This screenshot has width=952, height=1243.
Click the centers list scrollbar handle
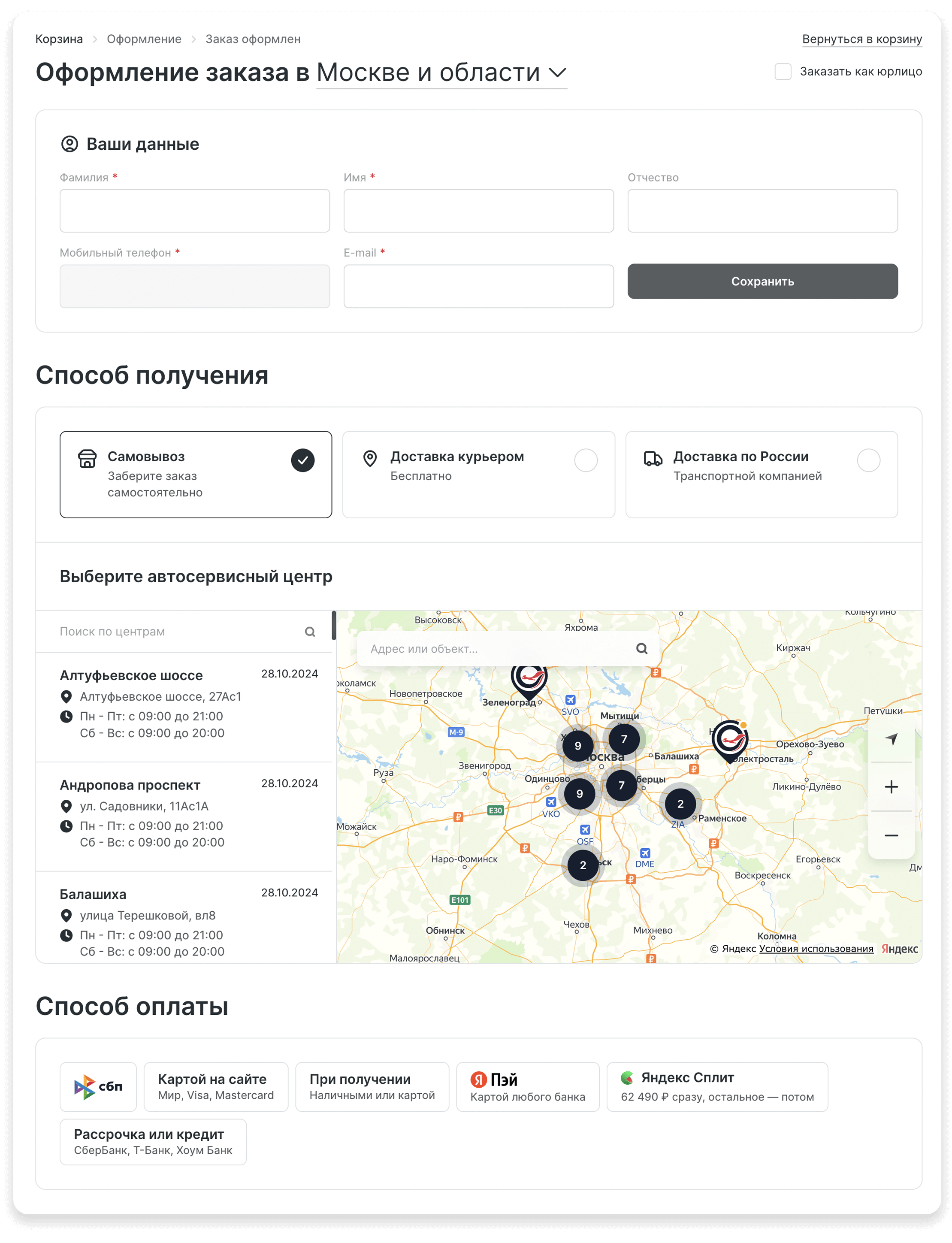(334, 625)
